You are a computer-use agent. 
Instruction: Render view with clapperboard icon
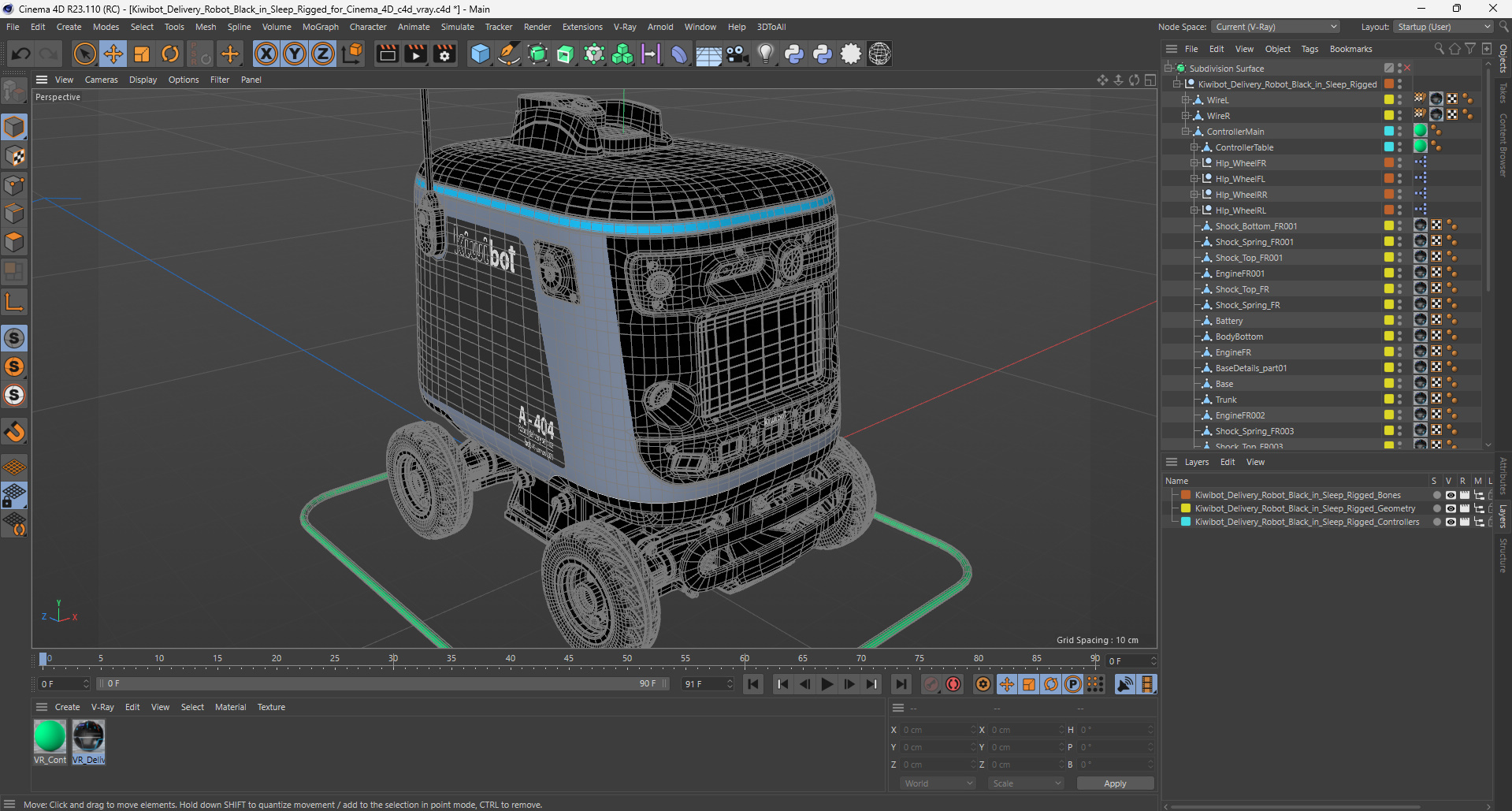[x=387, y=54]
